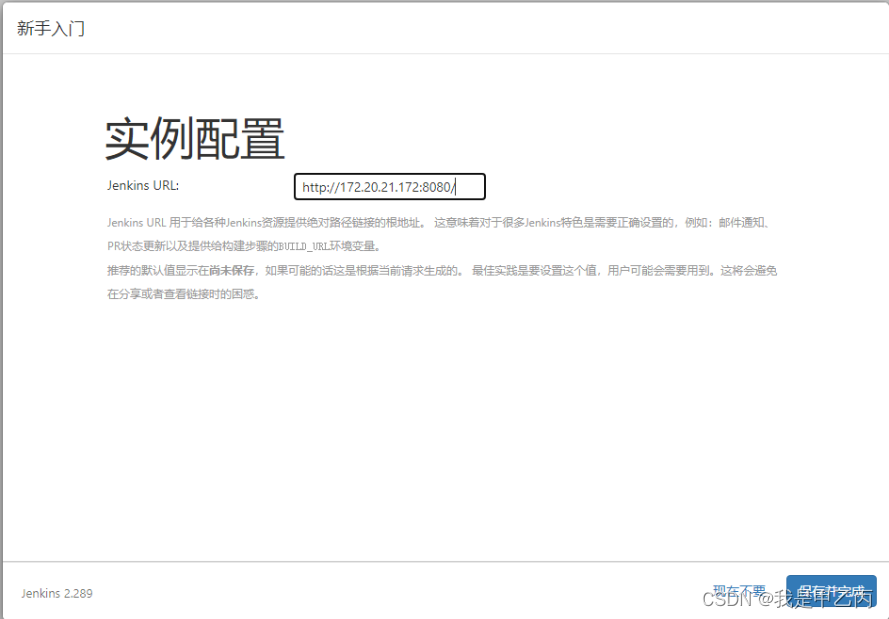889x619 pixels.
Task: Click the 保存并完成 (Save and Finish) button
Action: (831, 592)
